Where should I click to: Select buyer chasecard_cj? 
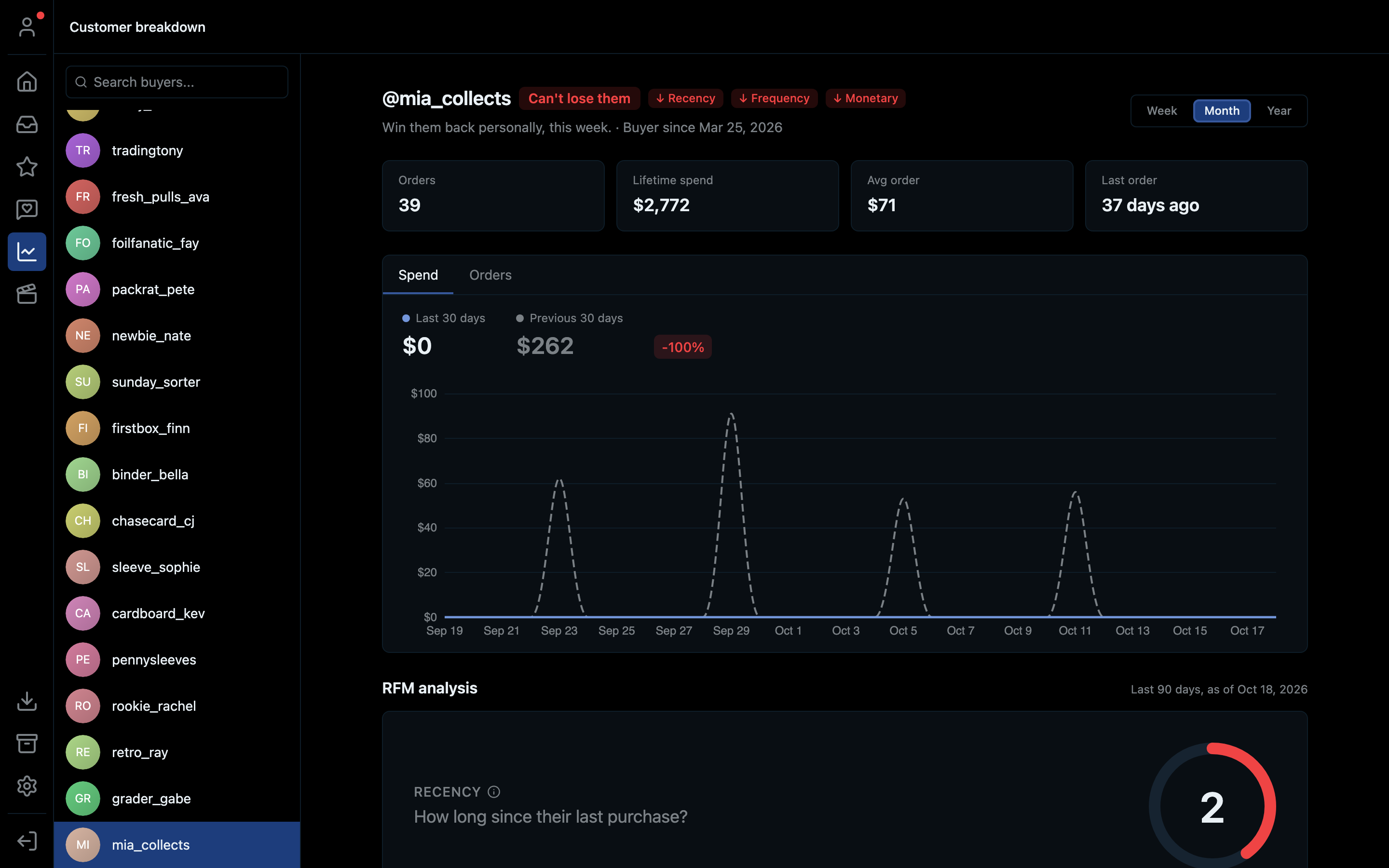click(x=177, y=521)
